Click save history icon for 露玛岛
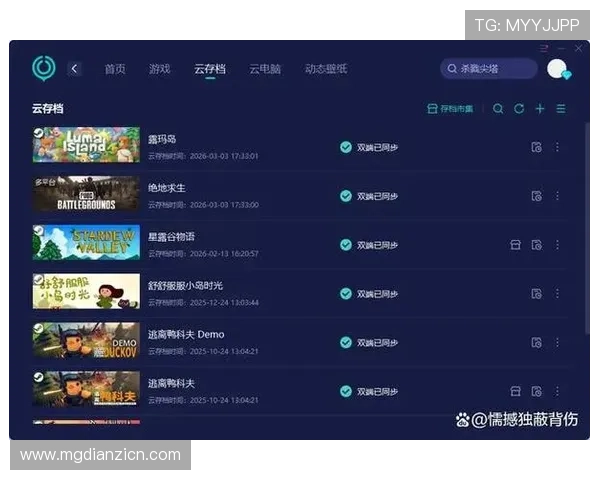Screen dimensions: 600x480 (x=536, y=147)
